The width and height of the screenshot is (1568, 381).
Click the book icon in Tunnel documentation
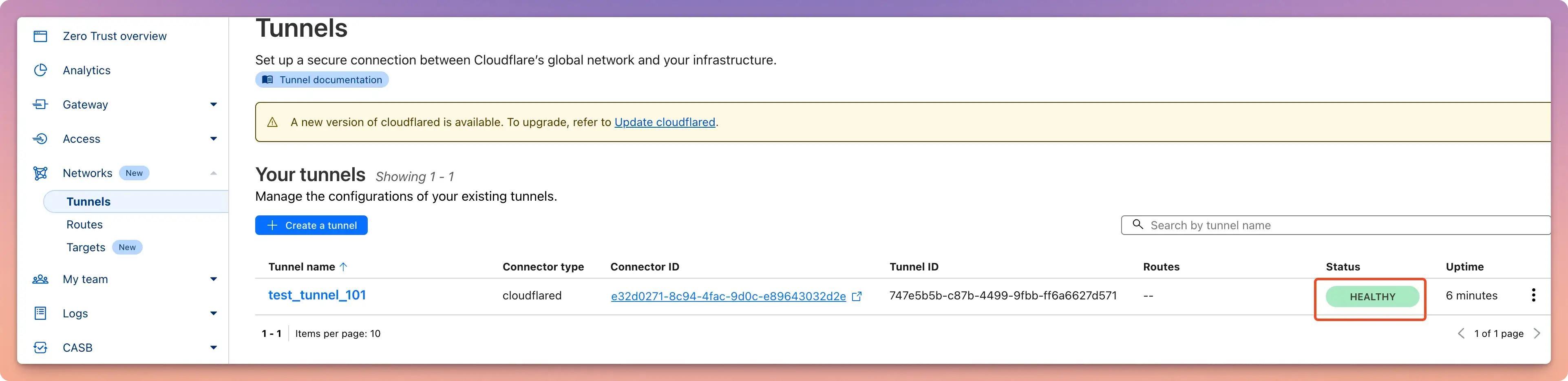267,80
